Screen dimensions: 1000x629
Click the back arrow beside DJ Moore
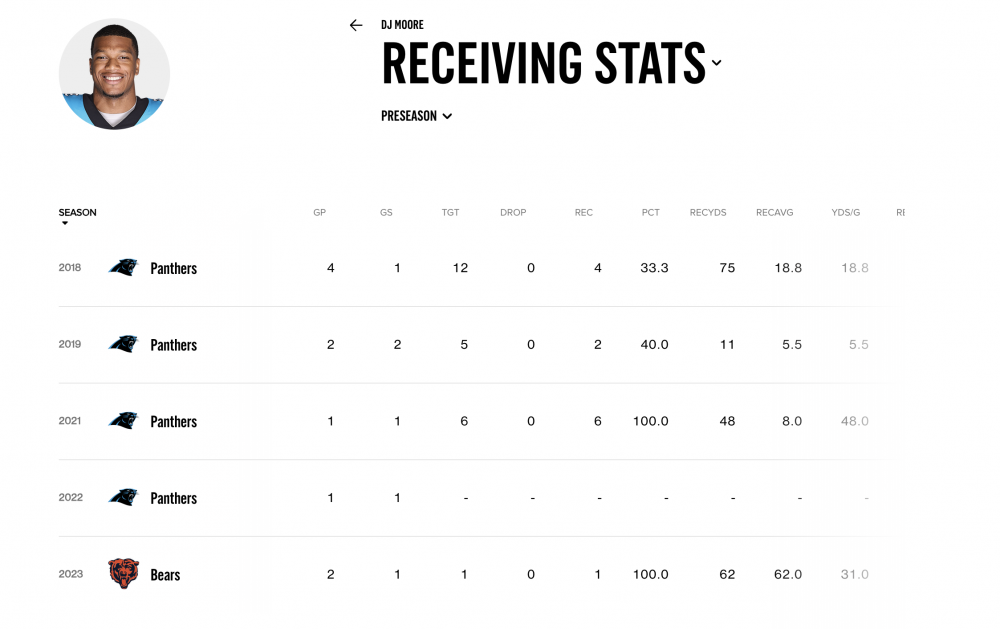pyautogui.click(x=356, y=25)
